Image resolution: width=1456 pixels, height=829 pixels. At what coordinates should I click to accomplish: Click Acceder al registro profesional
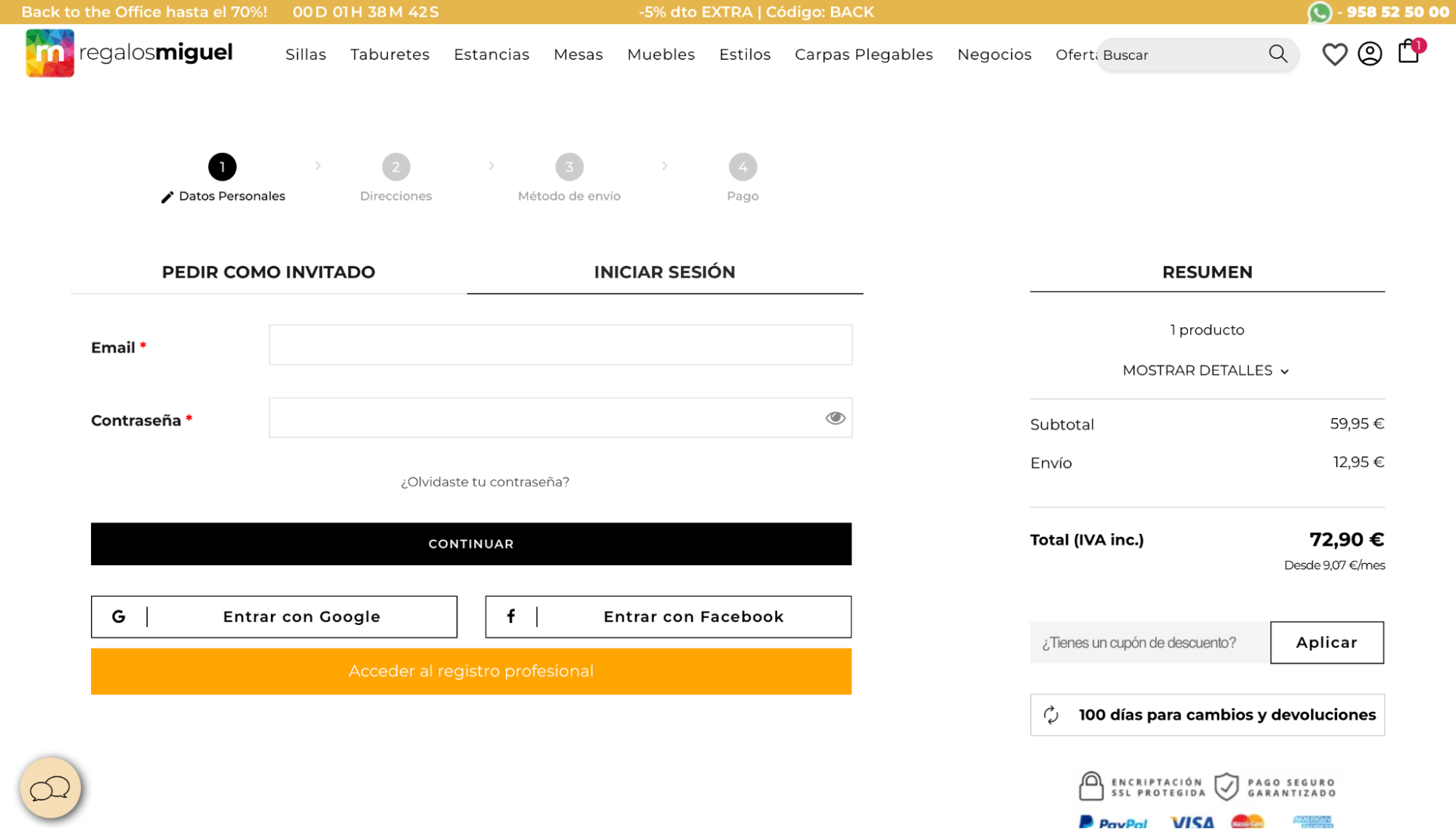click(x=471, y=671)
